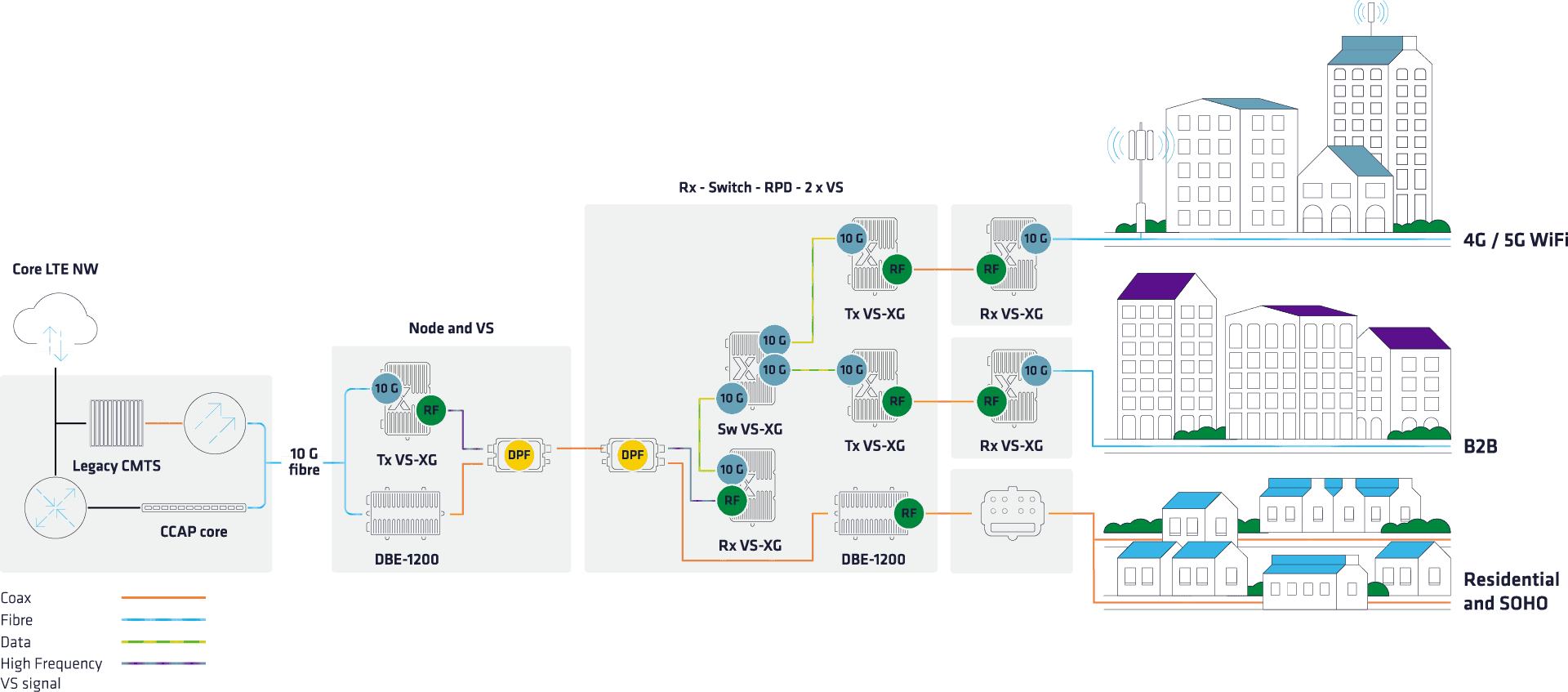
Task: Click the DBE-1200 label under Node and VS
Action: coord(407,560)
